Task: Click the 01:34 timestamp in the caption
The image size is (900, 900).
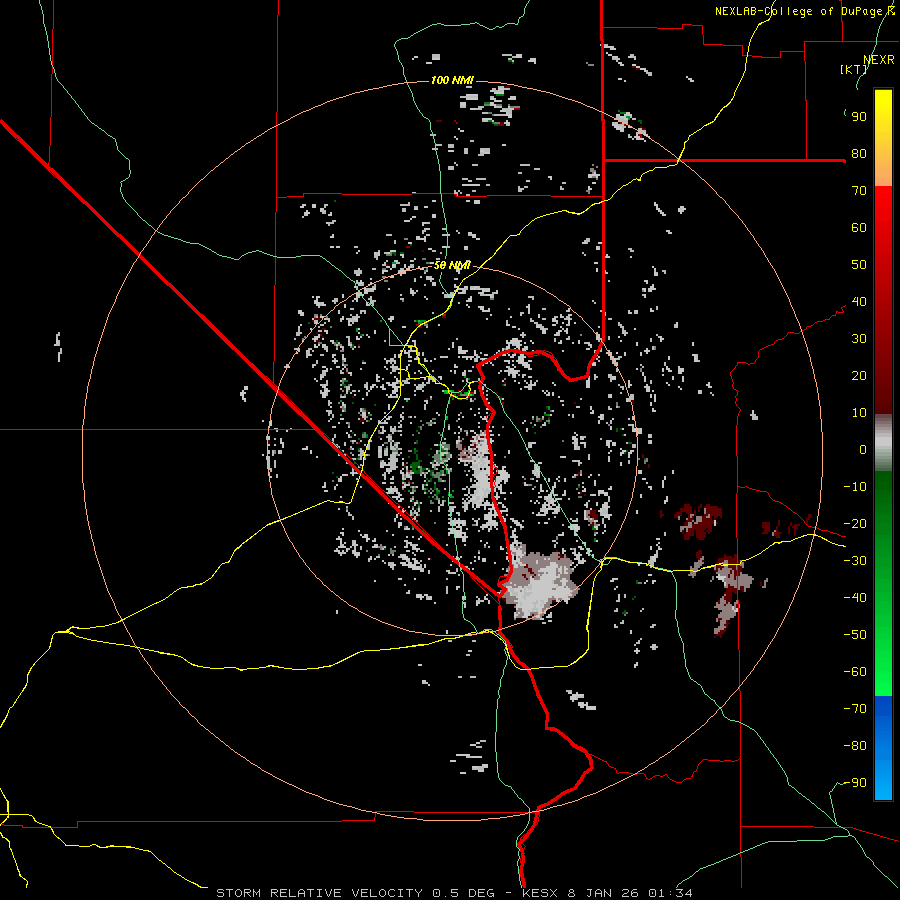Action: (x=670, y=893)
